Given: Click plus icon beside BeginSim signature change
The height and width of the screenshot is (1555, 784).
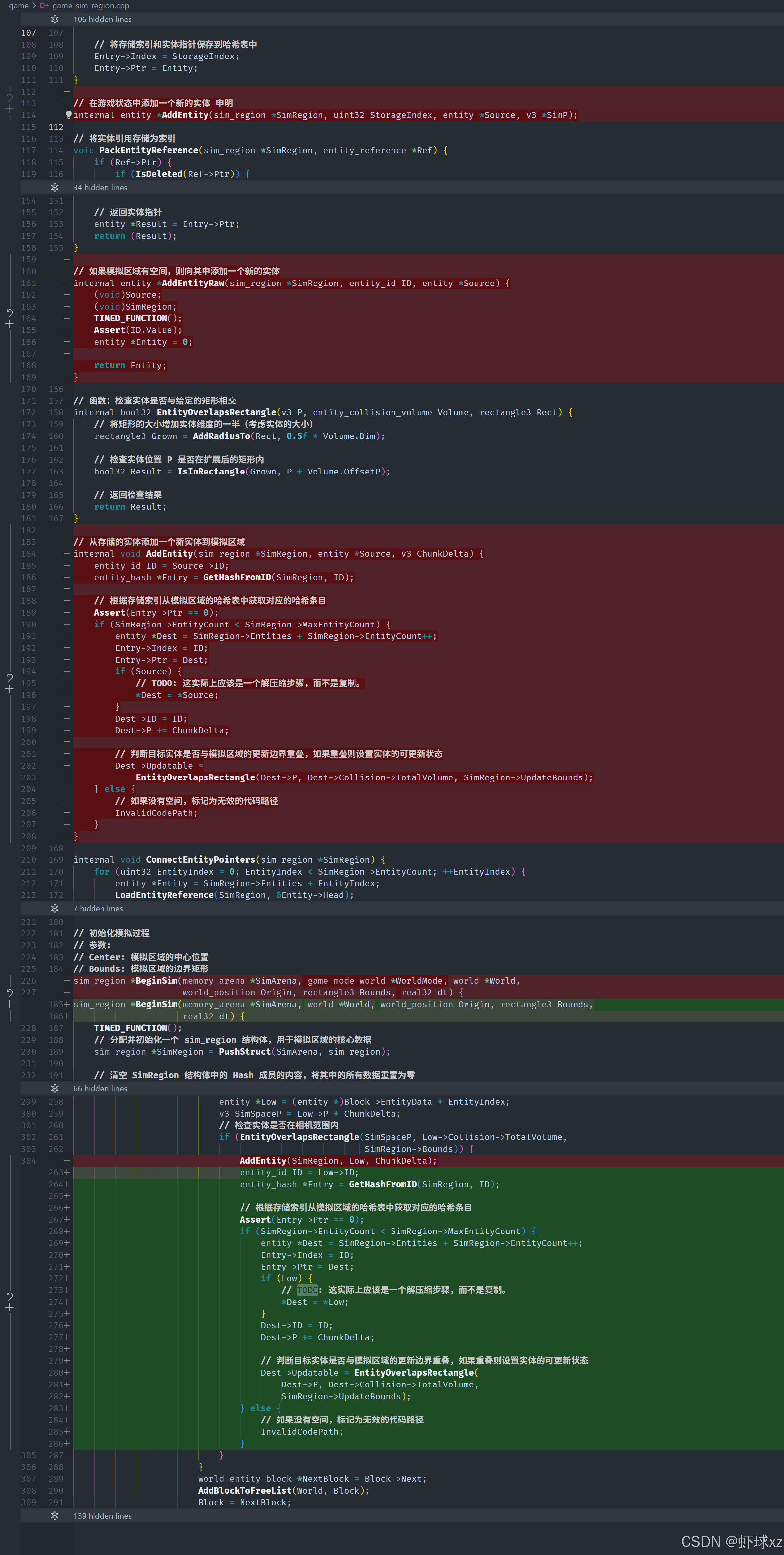Looking at the screenshot, I should coord(9,1004).
